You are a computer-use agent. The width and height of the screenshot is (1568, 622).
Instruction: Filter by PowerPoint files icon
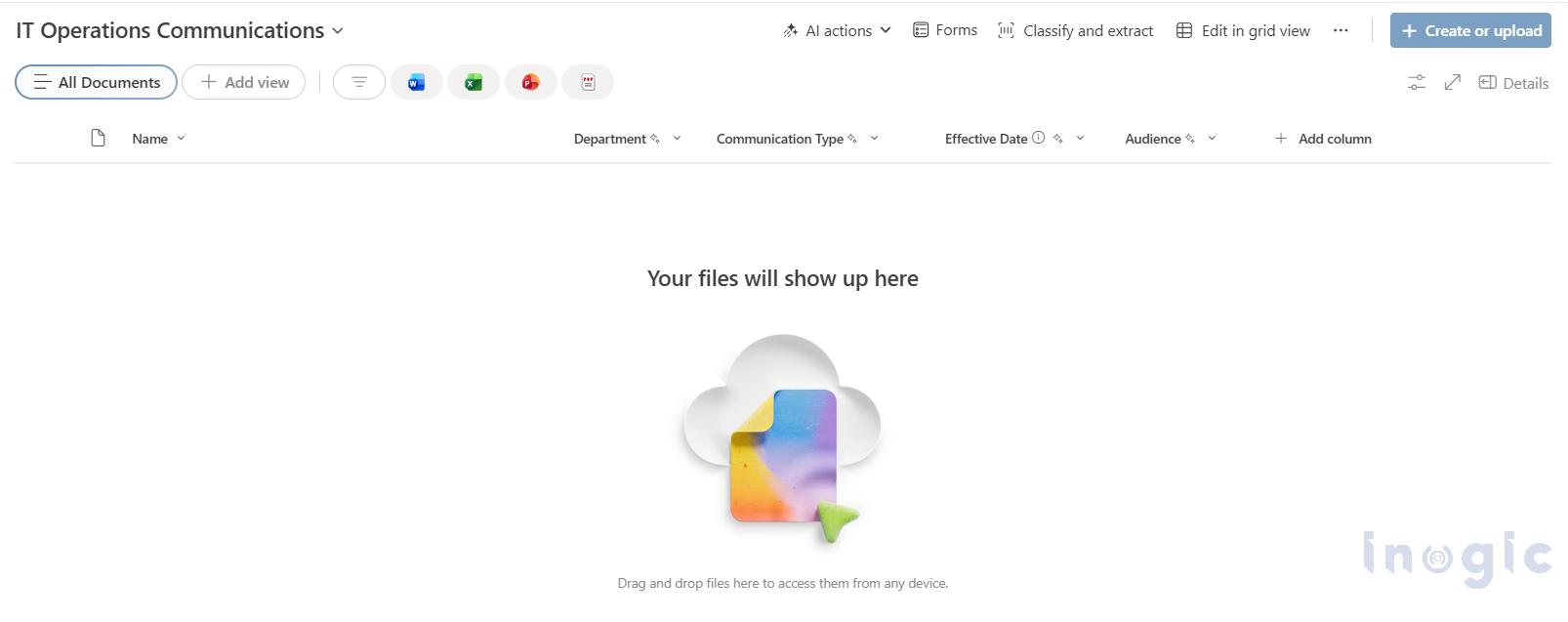530,83
